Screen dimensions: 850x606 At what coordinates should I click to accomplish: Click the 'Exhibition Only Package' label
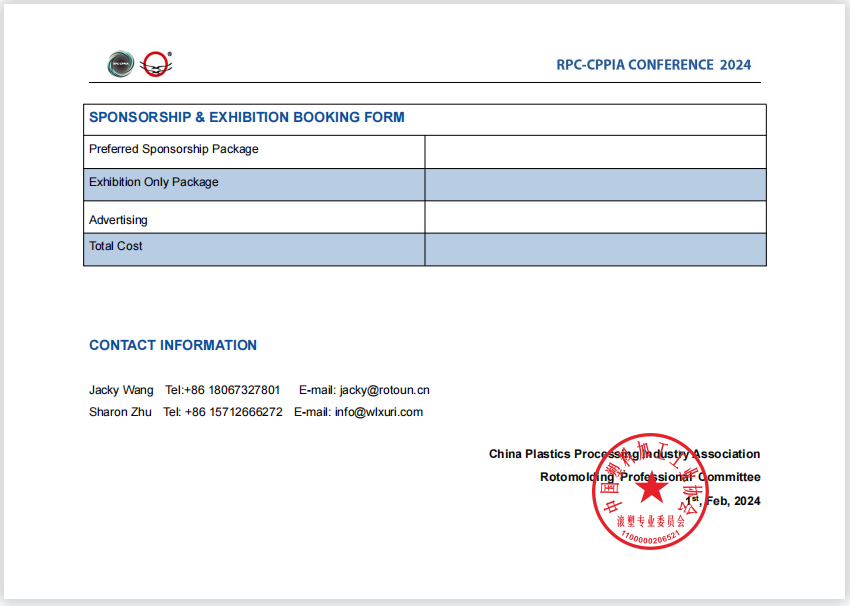point(153,182)
